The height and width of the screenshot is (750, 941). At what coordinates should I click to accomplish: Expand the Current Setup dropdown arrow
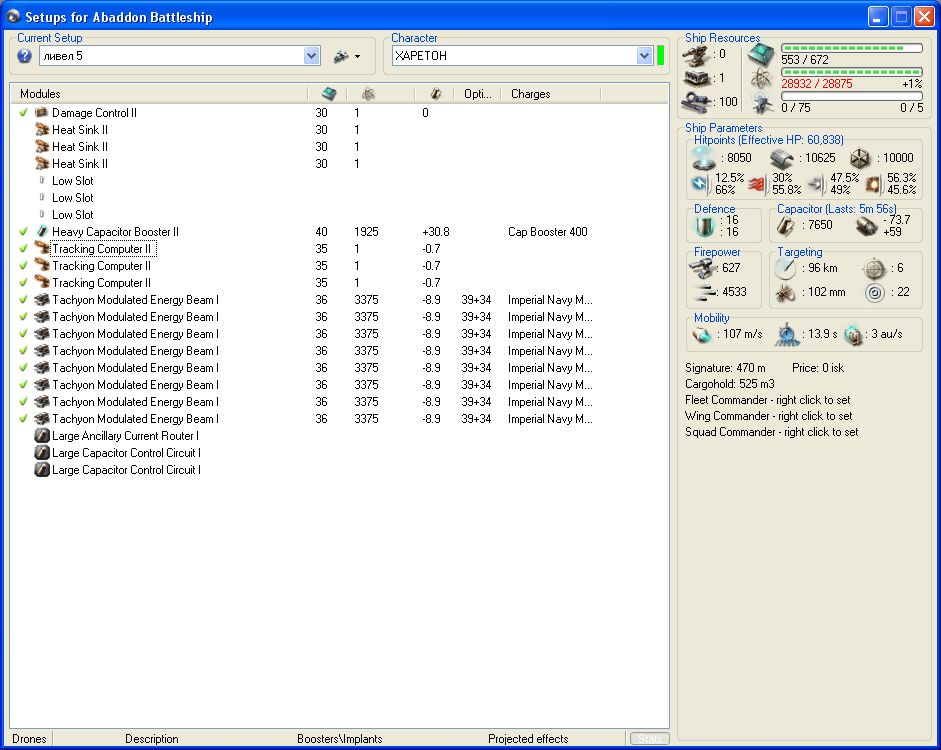pyautogui.click(x=311, y=56)
